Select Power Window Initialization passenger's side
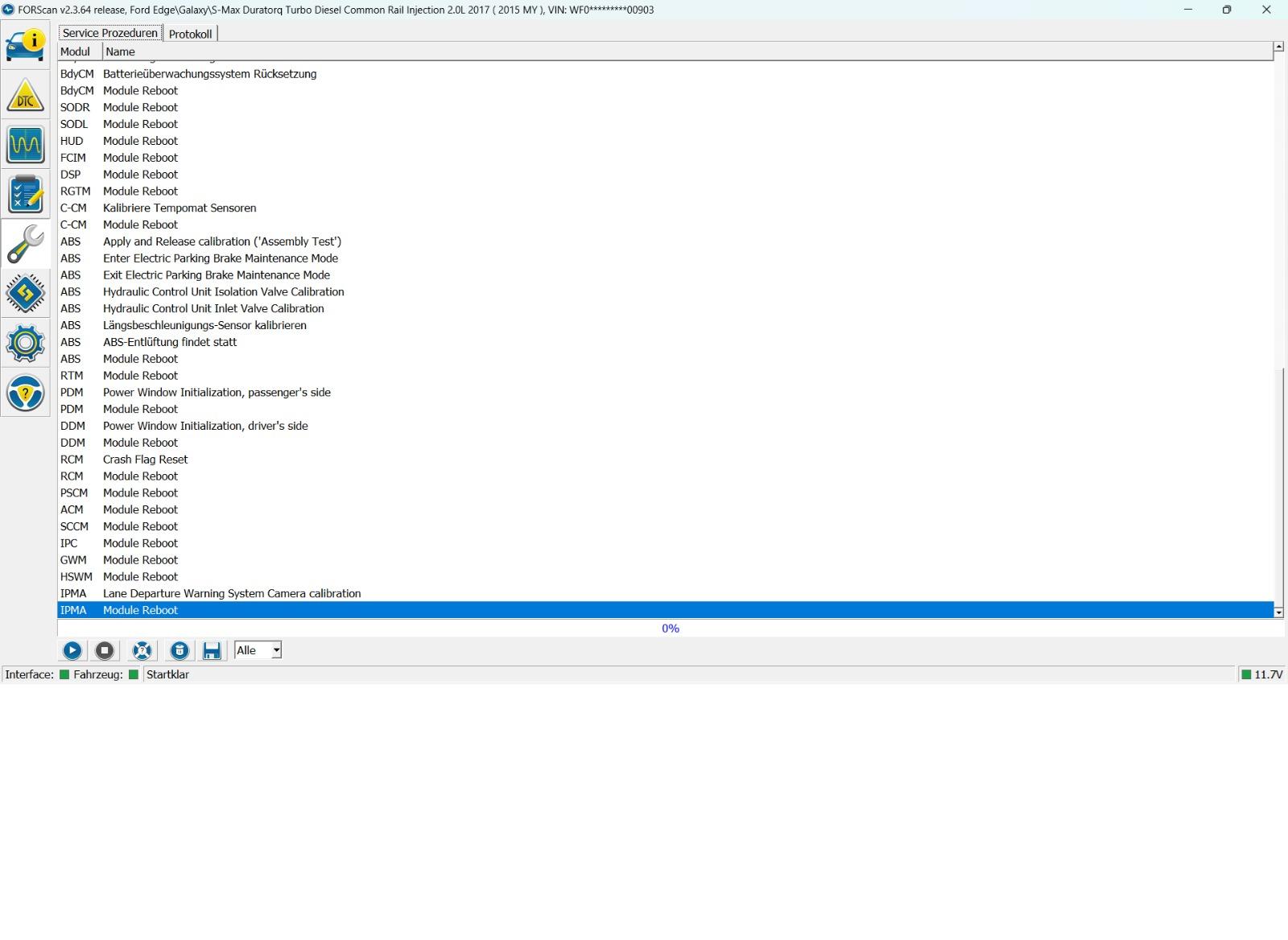This screenshot has height=940, width=1288. point(666,393)
